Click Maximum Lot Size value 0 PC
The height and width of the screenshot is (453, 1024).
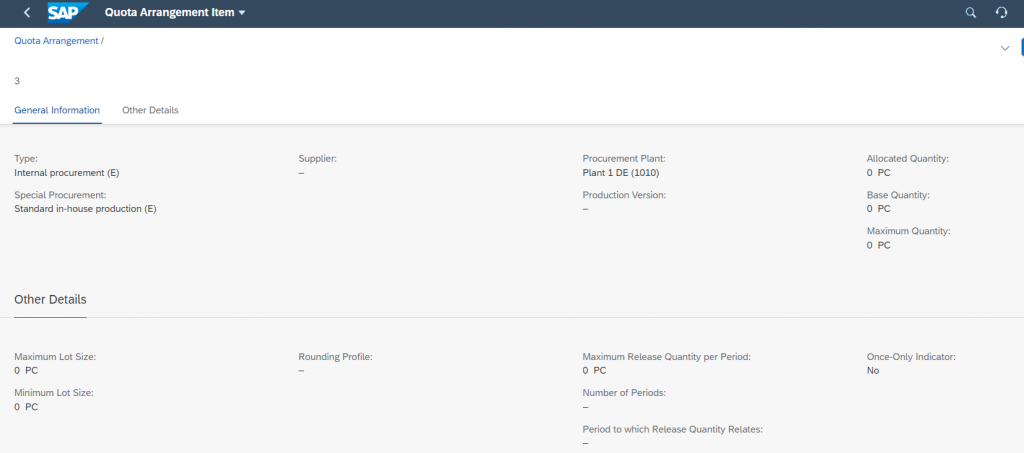26,371
